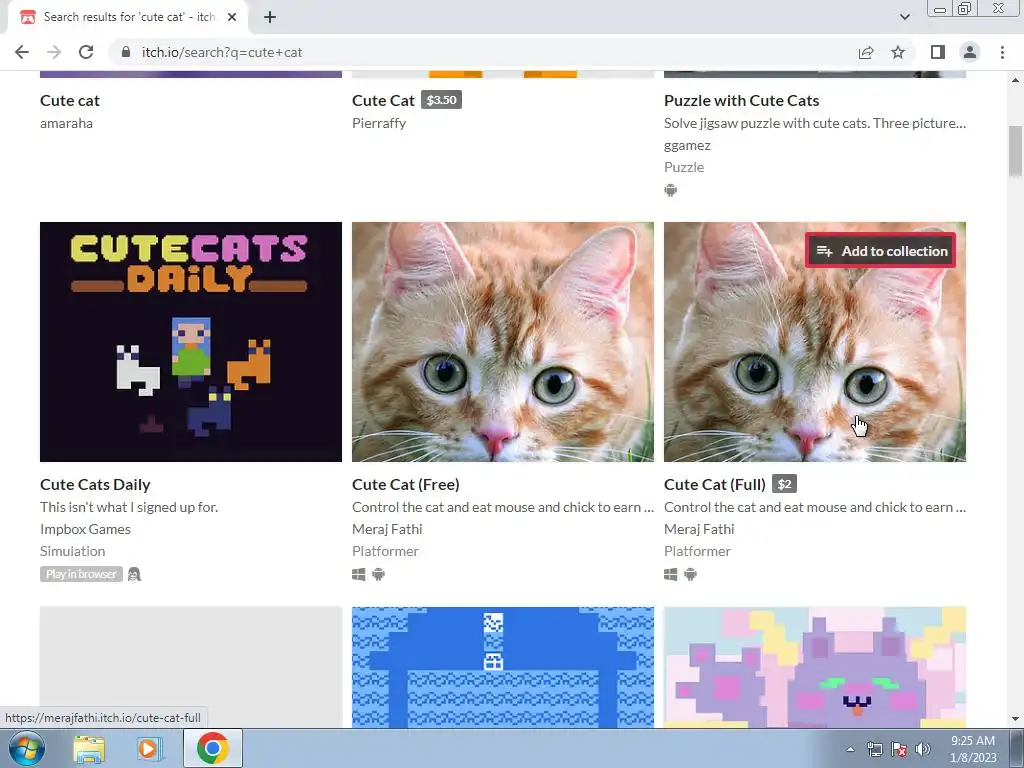Click Android icon under Puzzle with Cute Cats
This screenshot has height=768, width=1024.
(x=671, y=190)
